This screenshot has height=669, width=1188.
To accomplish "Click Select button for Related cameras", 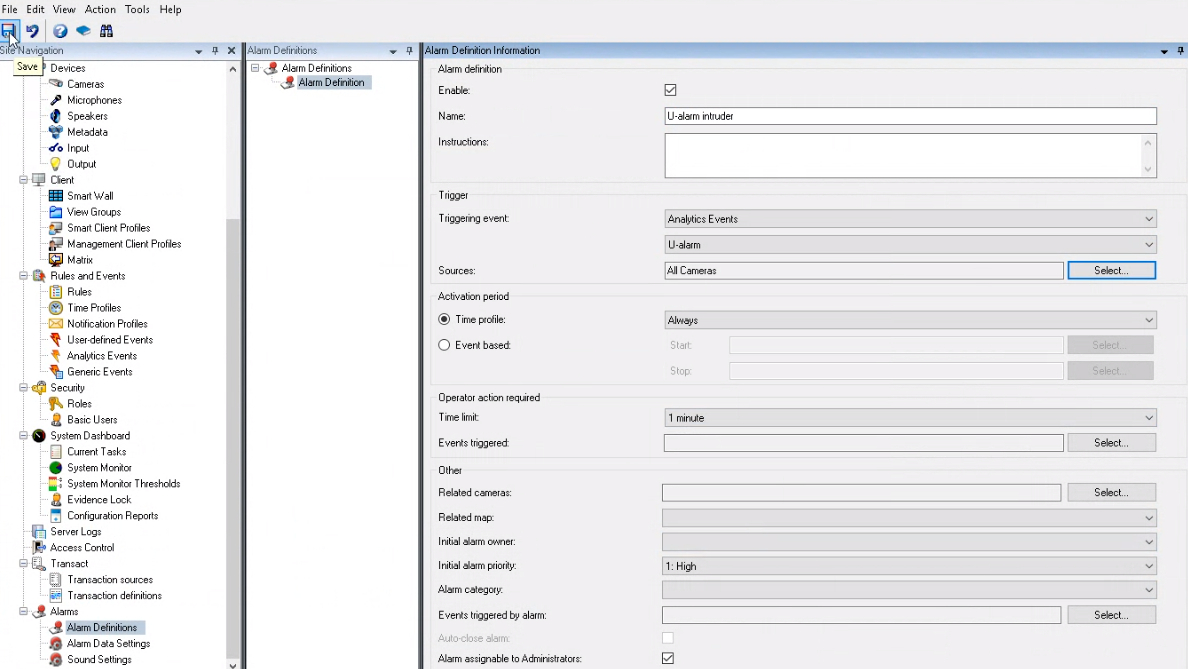I will tap(1111, 493).
